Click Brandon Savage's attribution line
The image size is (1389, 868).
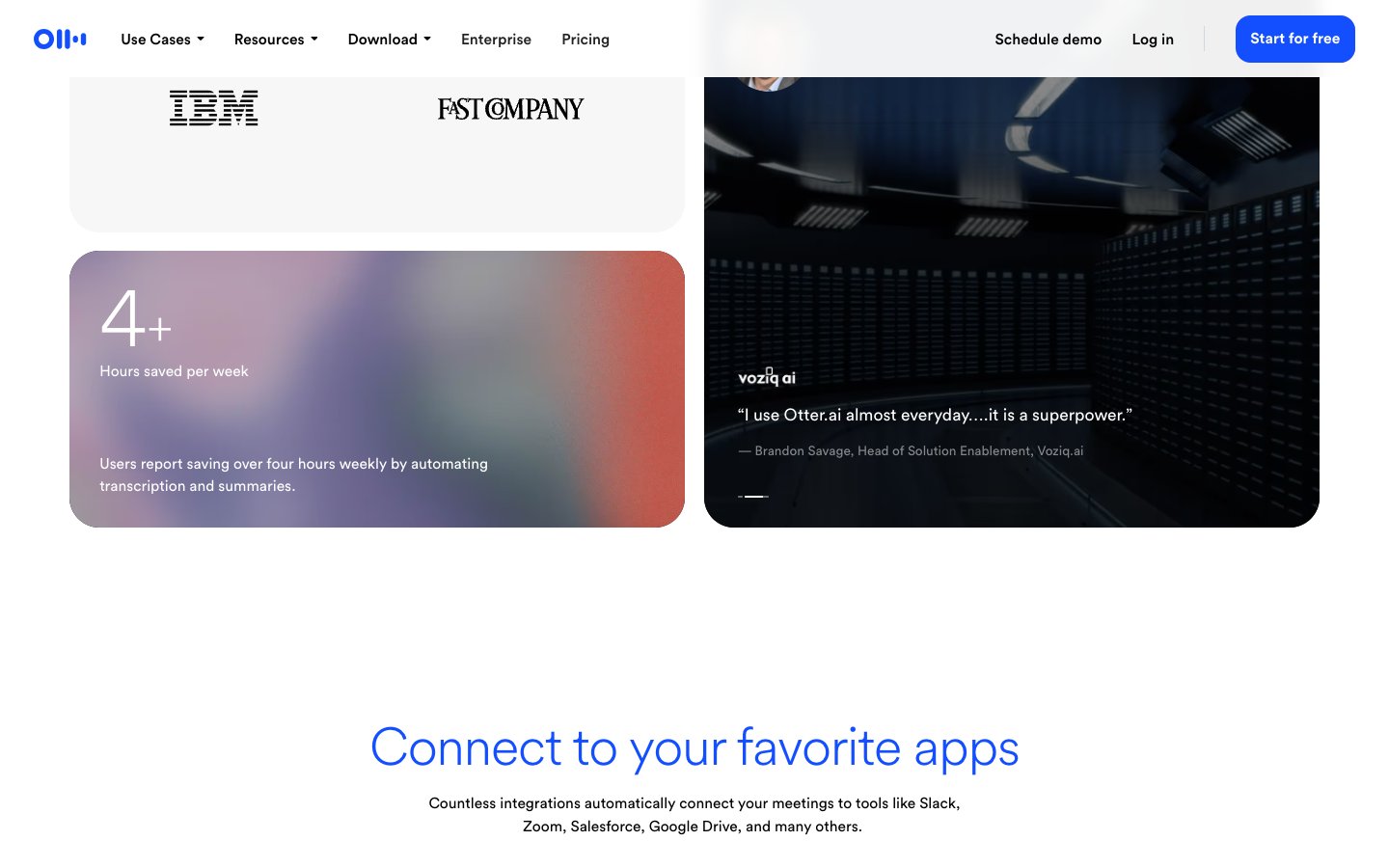[x=911, y=450]
